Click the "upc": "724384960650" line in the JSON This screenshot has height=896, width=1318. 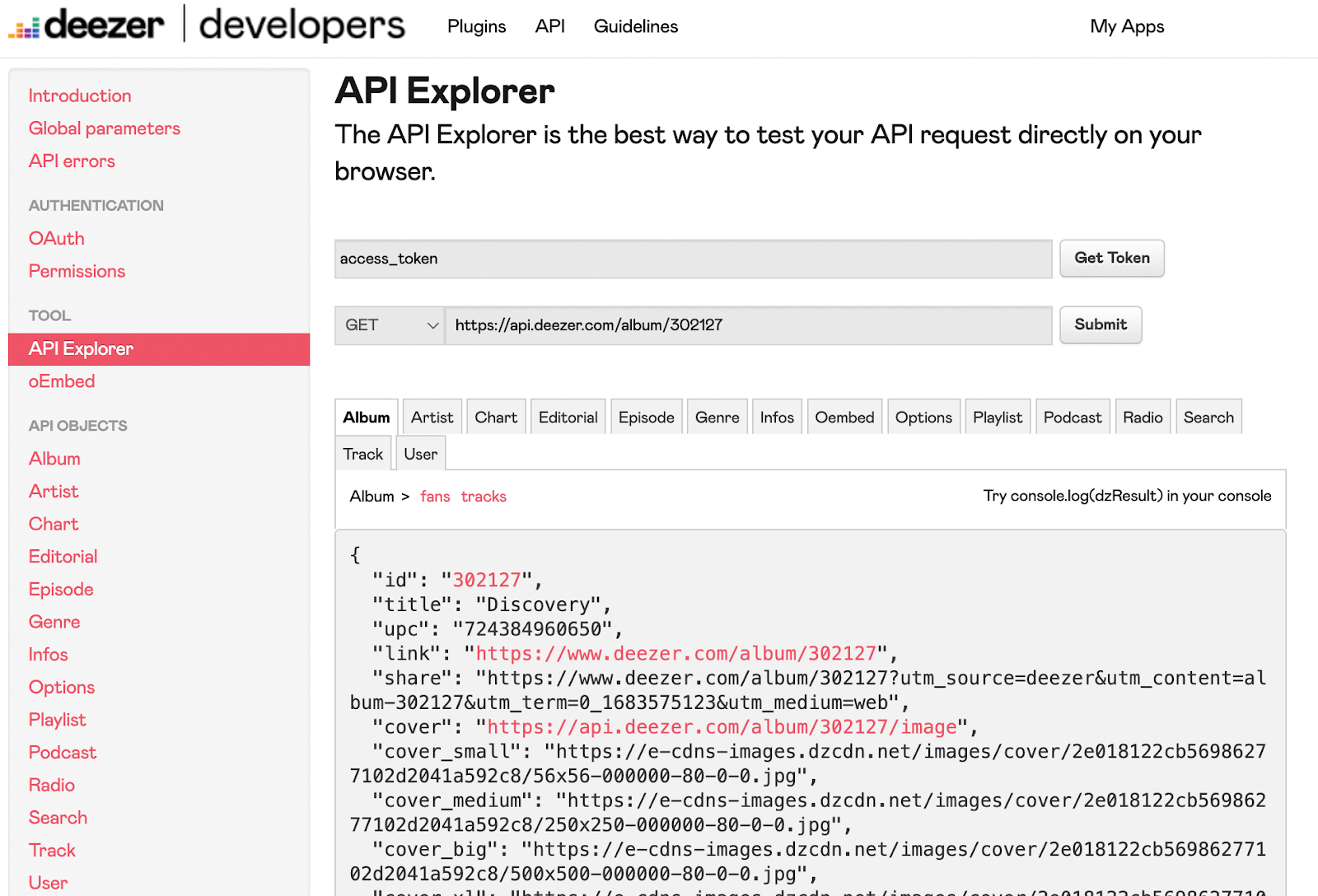pos(498,629)
